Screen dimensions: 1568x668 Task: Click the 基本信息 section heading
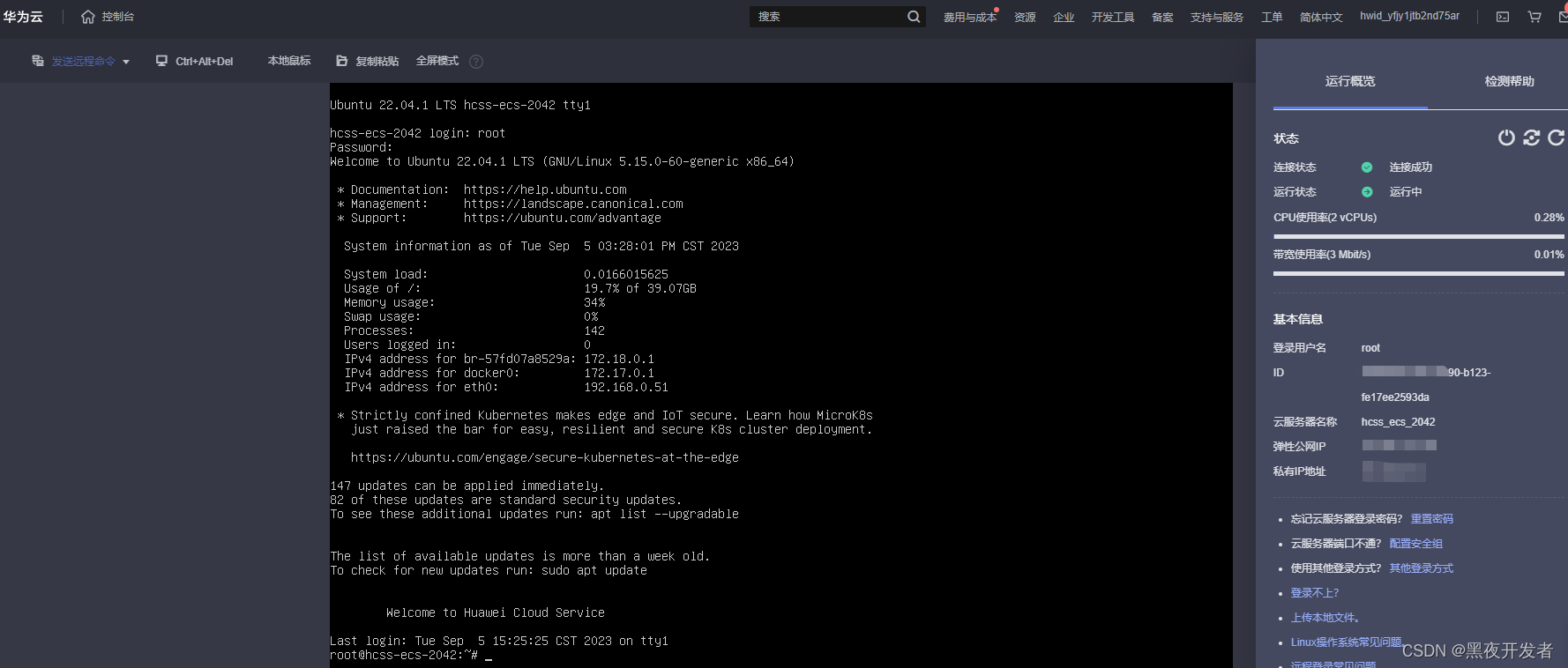[1298, 319]
